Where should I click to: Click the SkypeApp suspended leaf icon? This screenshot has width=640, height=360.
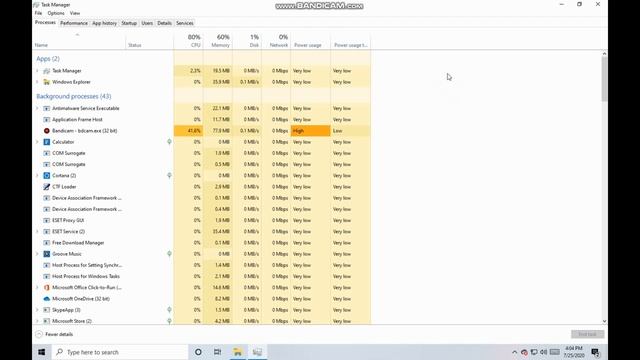point(169,309)
